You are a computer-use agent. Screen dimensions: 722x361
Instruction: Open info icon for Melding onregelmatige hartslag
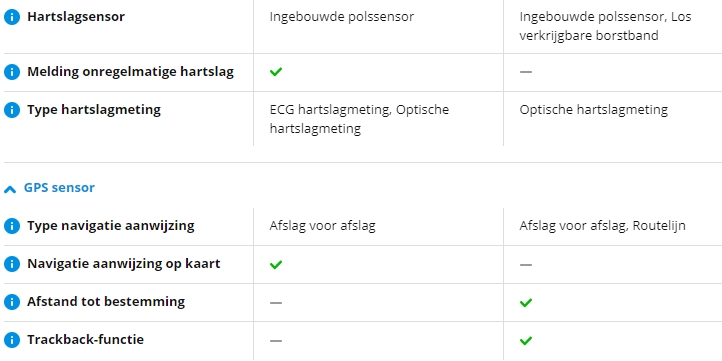point(12,72)
